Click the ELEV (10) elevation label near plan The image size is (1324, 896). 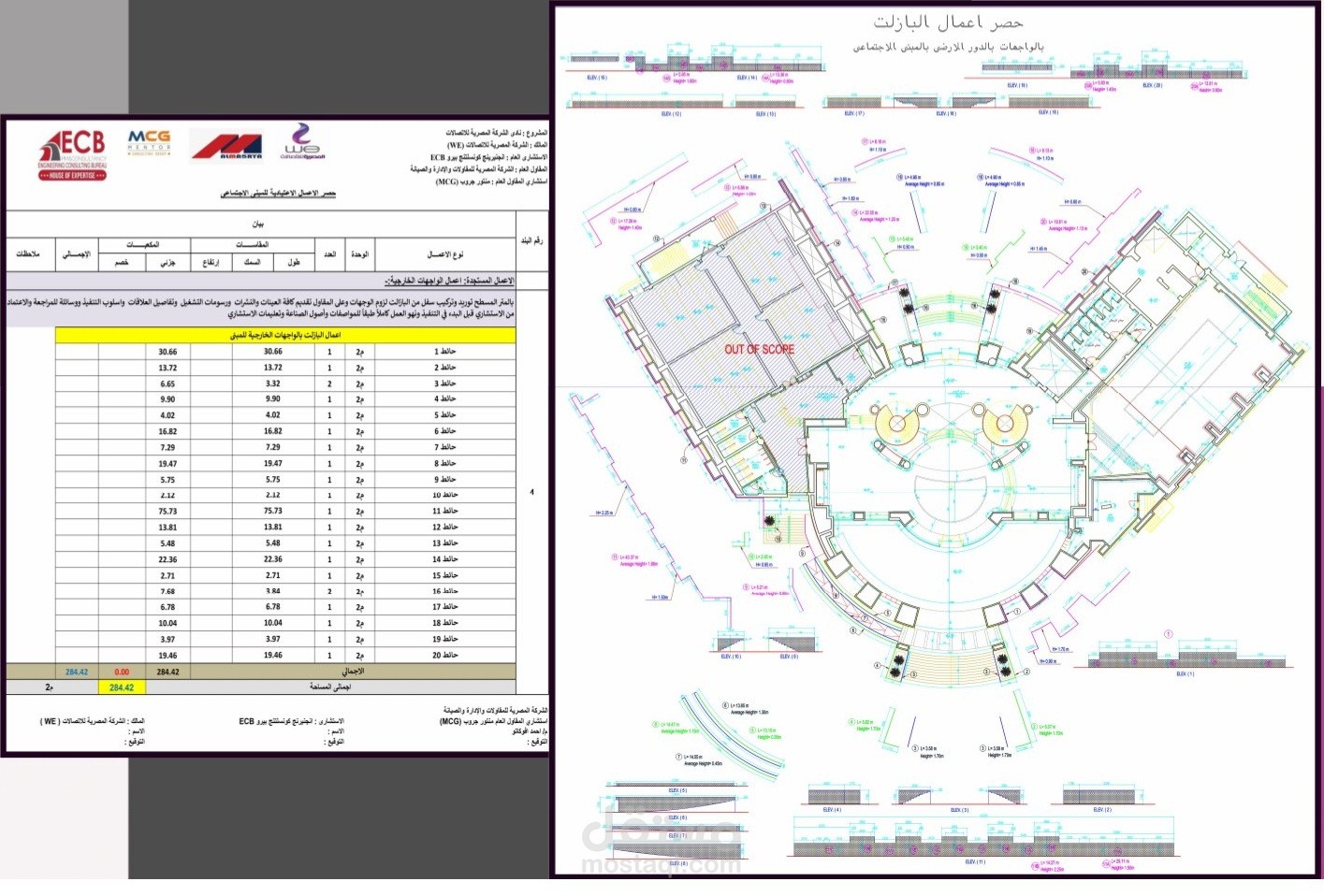pyautogui.click(x=731, y=657)
